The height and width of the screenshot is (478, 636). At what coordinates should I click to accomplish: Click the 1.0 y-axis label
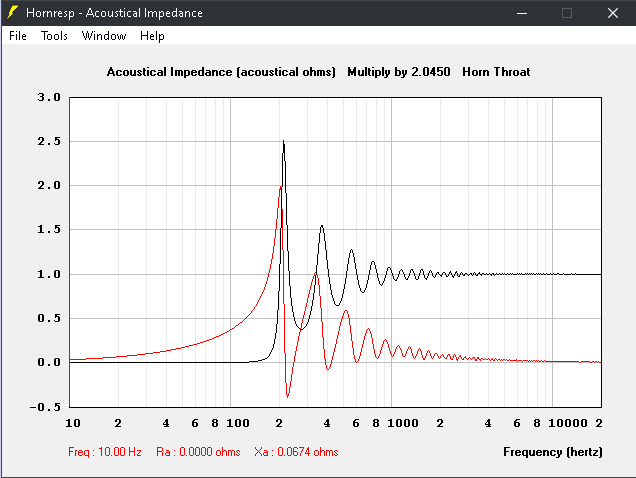[x=49, y=274]
